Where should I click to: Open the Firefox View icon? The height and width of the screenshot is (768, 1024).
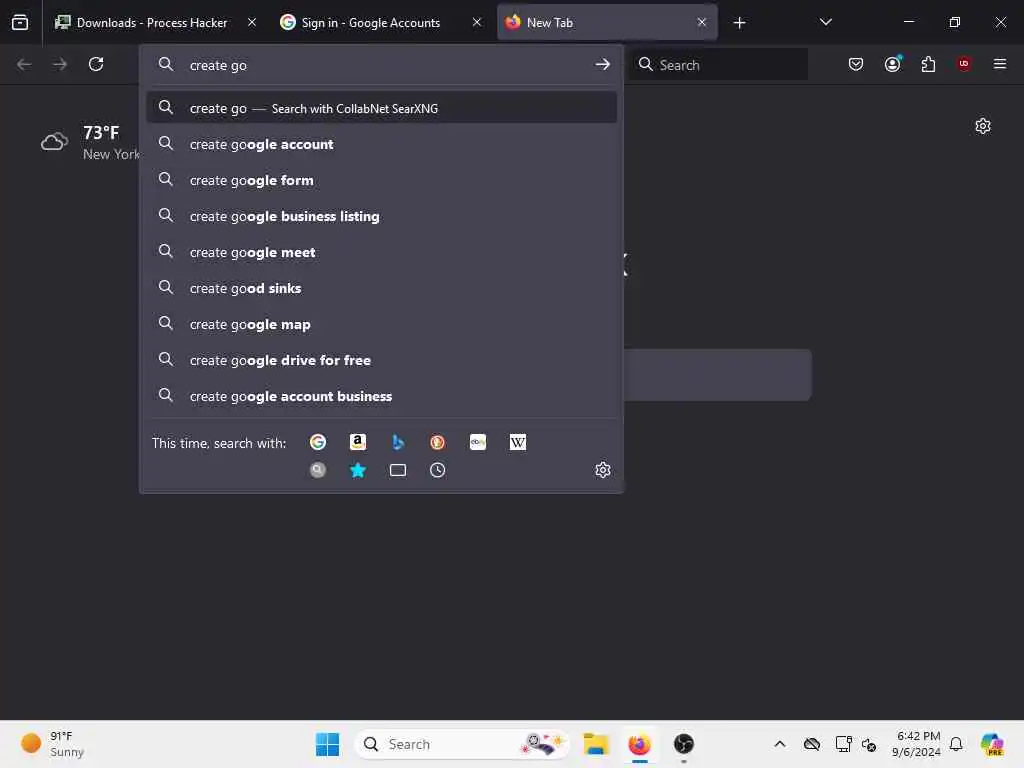pyautogui.click(x=20, y=22)
